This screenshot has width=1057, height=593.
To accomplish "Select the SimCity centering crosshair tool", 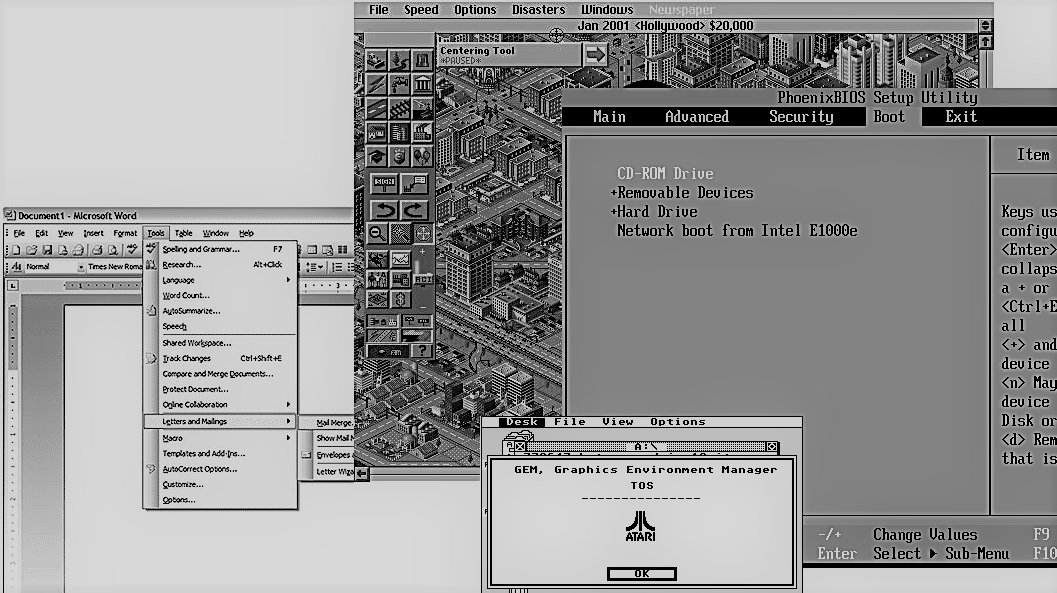I will (x=423, y=233).
